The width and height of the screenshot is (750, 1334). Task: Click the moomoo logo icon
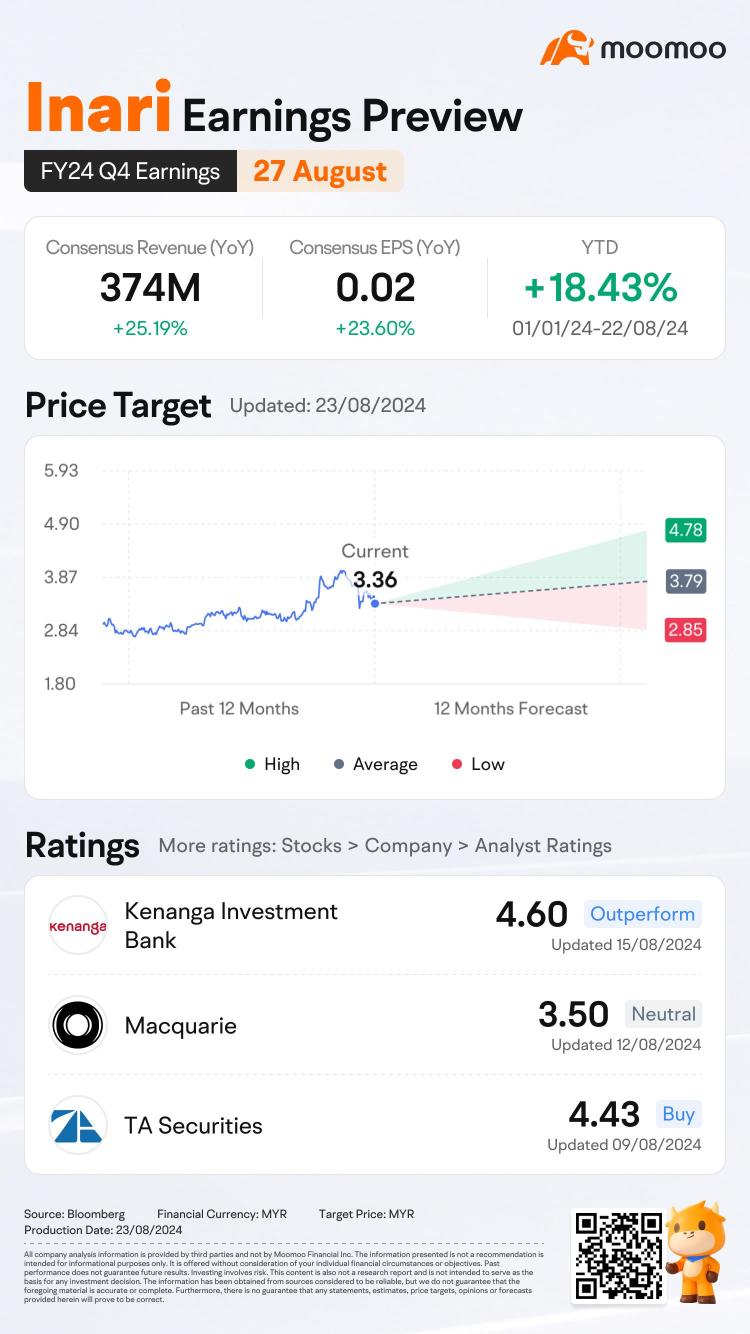(565, 47)
